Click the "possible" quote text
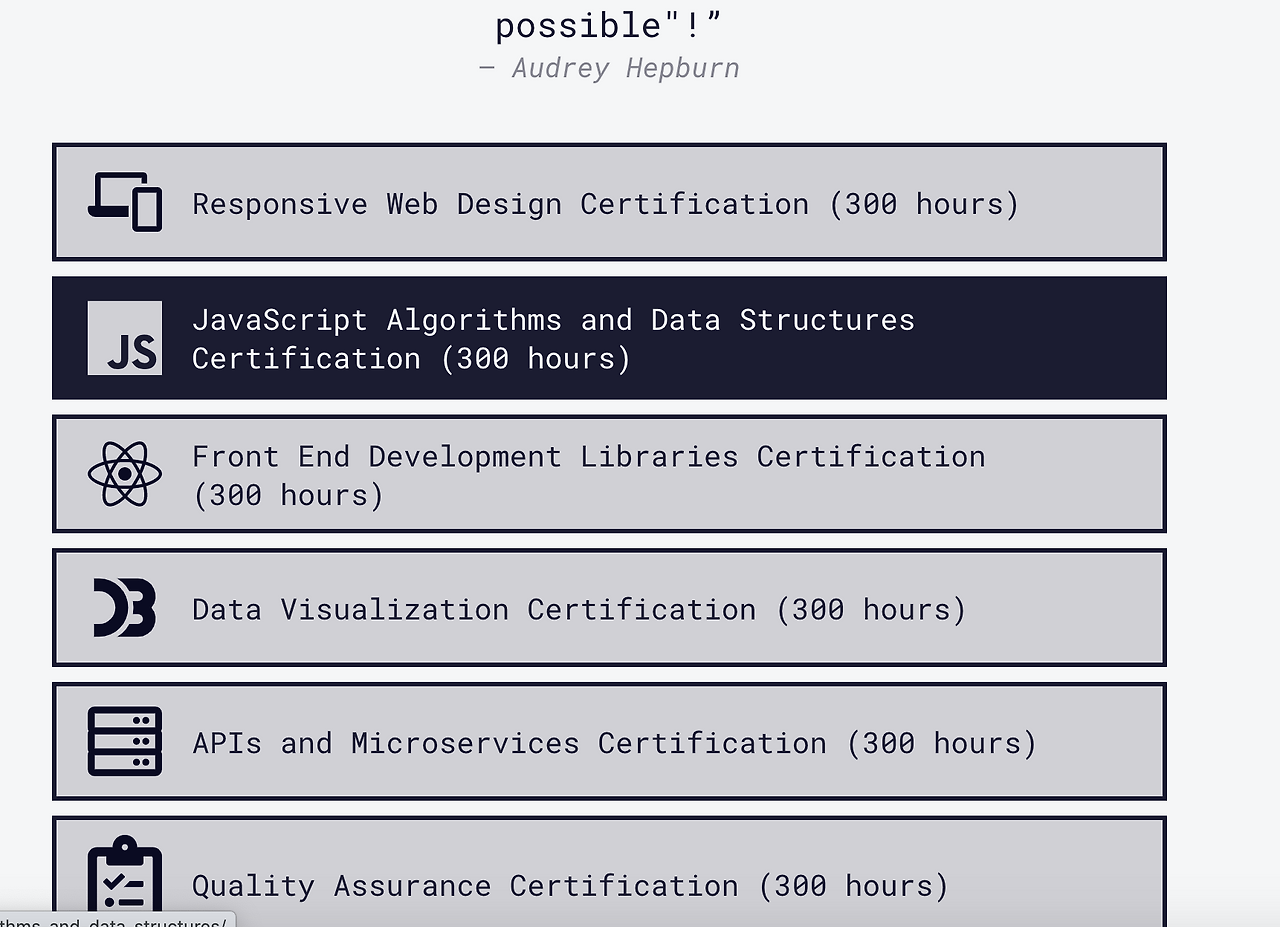Screen dimensions: 1280x927 click(609, 25)
